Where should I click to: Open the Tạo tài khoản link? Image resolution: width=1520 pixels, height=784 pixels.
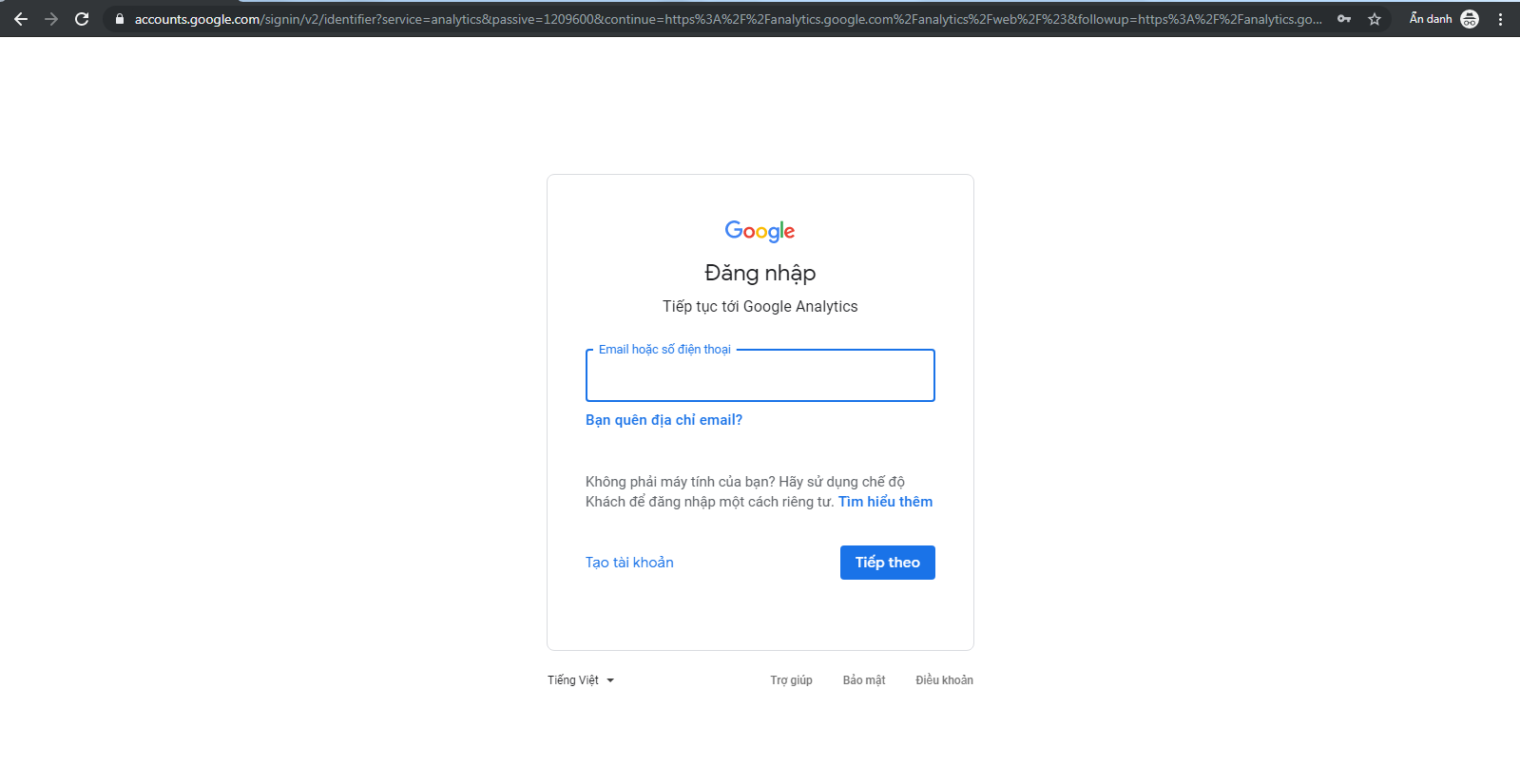(x=629, y=563)
